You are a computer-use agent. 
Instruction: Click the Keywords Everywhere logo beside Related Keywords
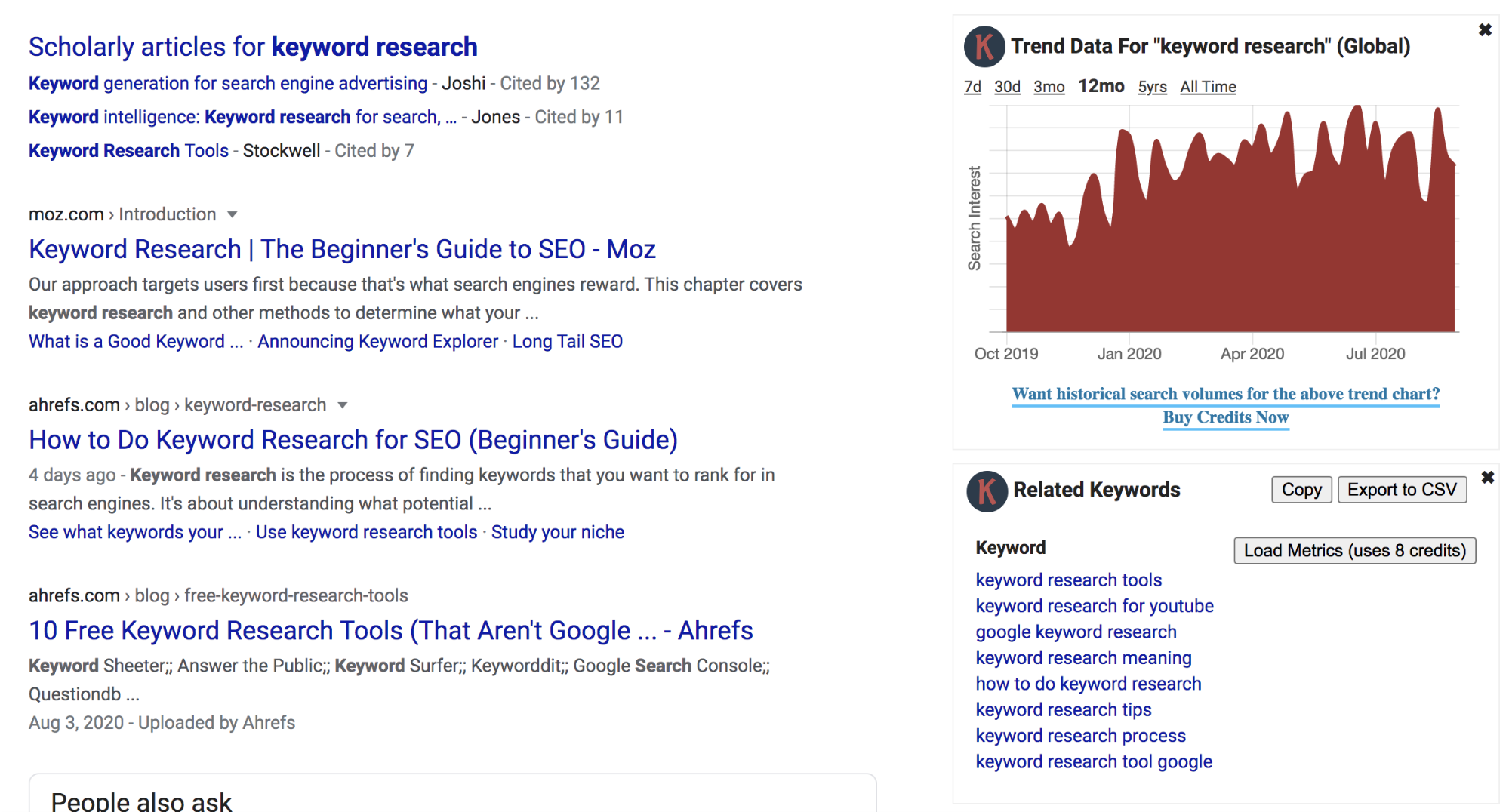tap(987, 491)
